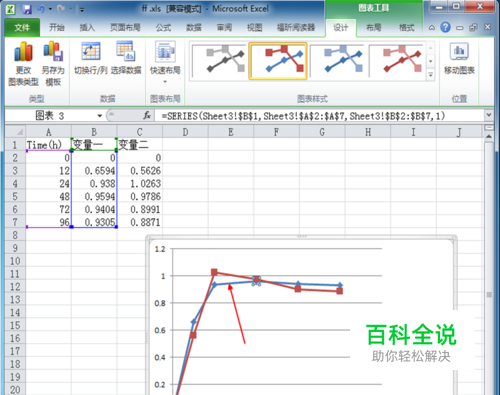This screenshot has height=395, width=500.
Task: Open Select Data (选择数据) dialog
Action: coord(126,57)
